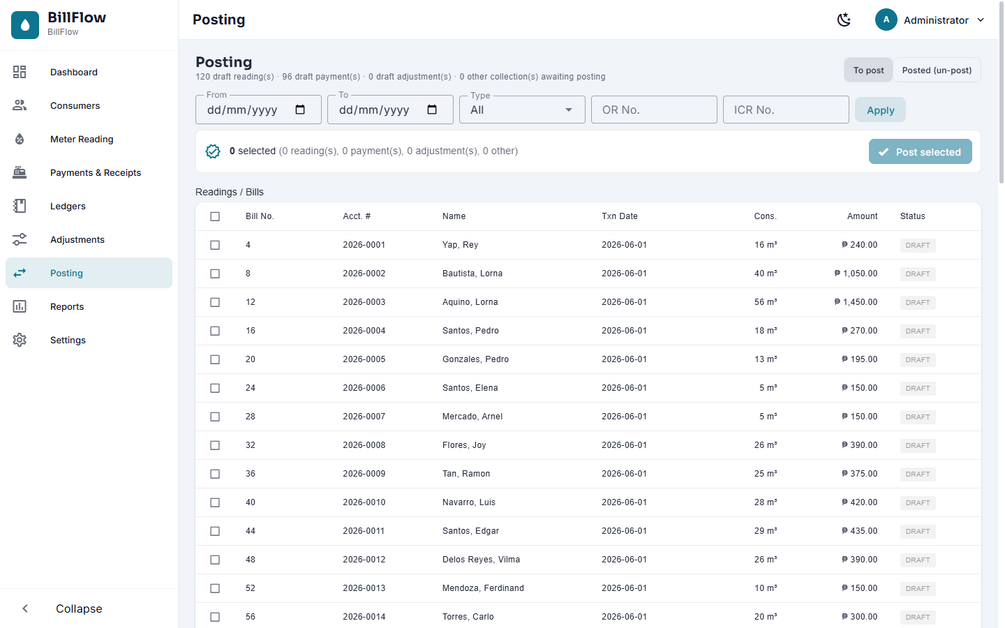Click the Apply filter button
The width and height of the screenshot is (1005, 628).
[880, 110]
